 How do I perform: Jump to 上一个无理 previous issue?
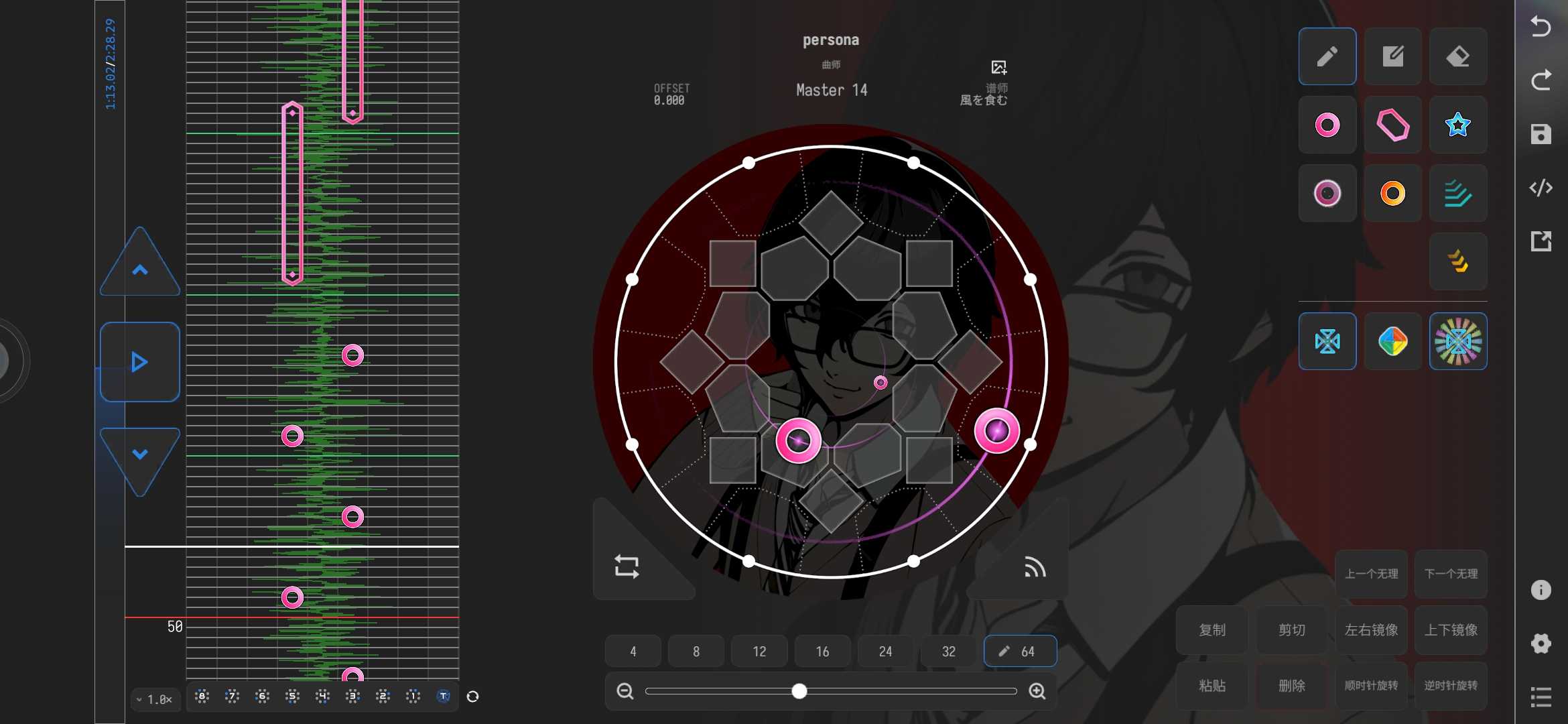pos(1371,574)
